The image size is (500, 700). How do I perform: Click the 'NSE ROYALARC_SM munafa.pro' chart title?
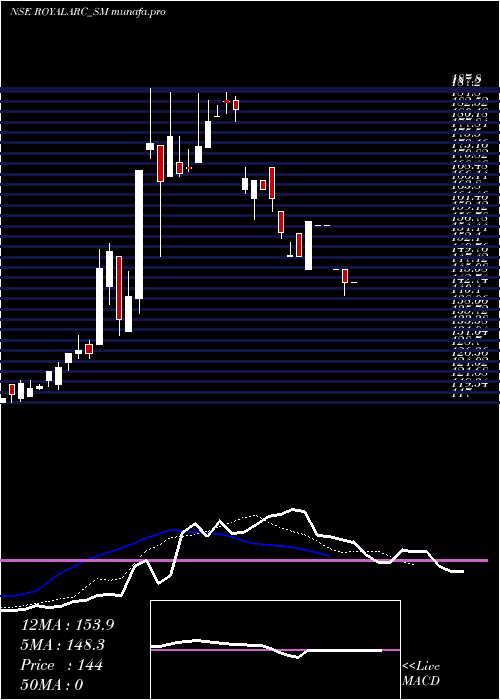click(88, 11)
